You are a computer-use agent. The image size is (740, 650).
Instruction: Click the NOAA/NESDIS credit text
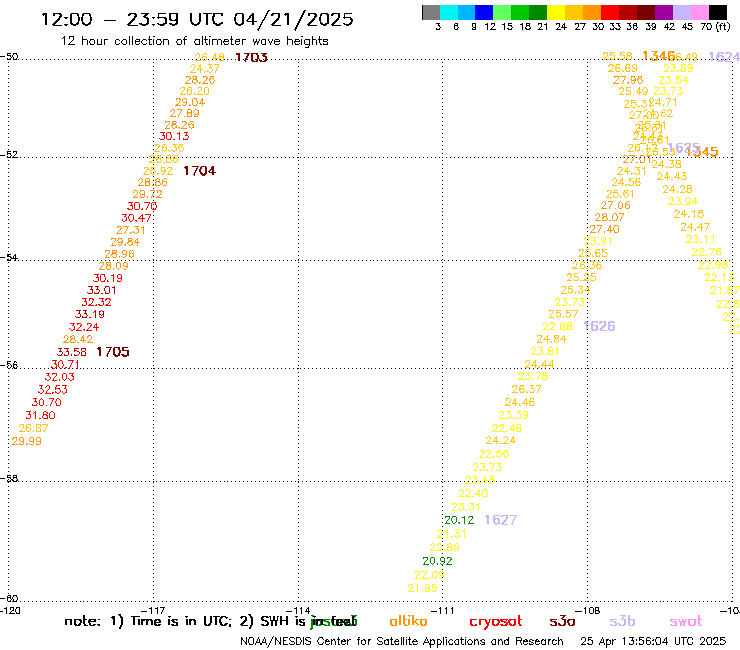tap(402, 641)
